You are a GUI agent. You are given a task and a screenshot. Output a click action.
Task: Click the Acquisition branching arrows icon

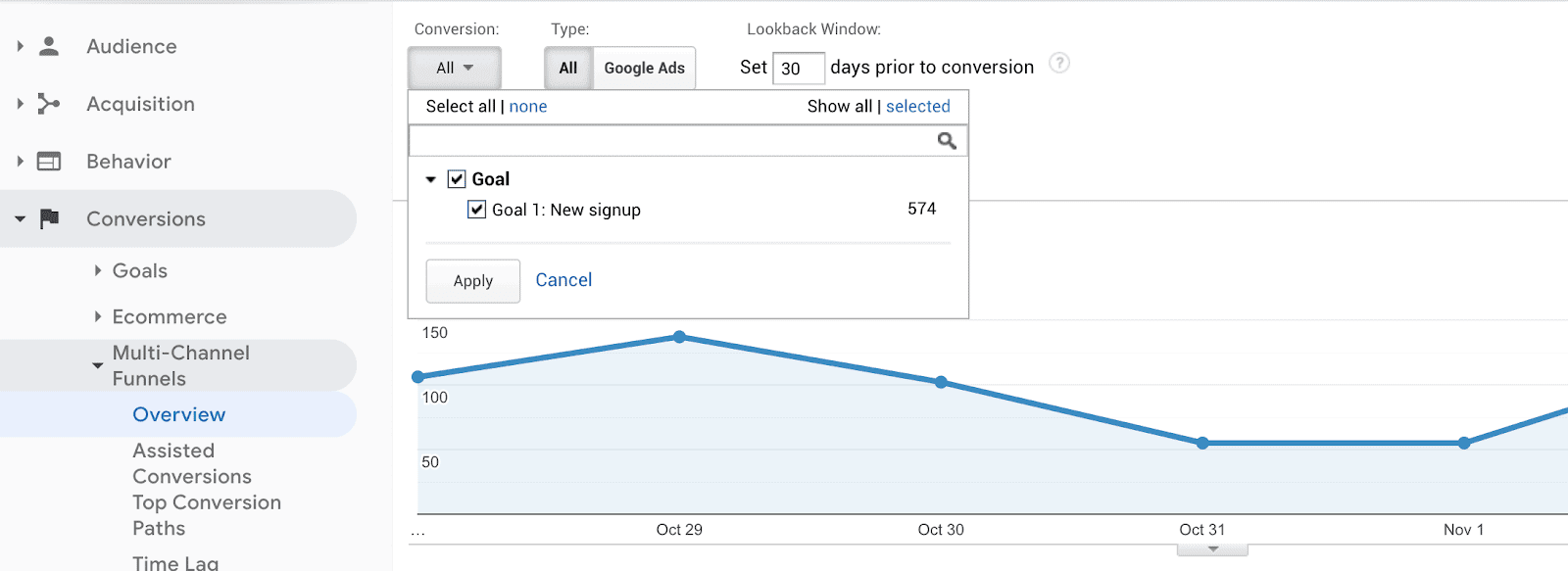49,104
